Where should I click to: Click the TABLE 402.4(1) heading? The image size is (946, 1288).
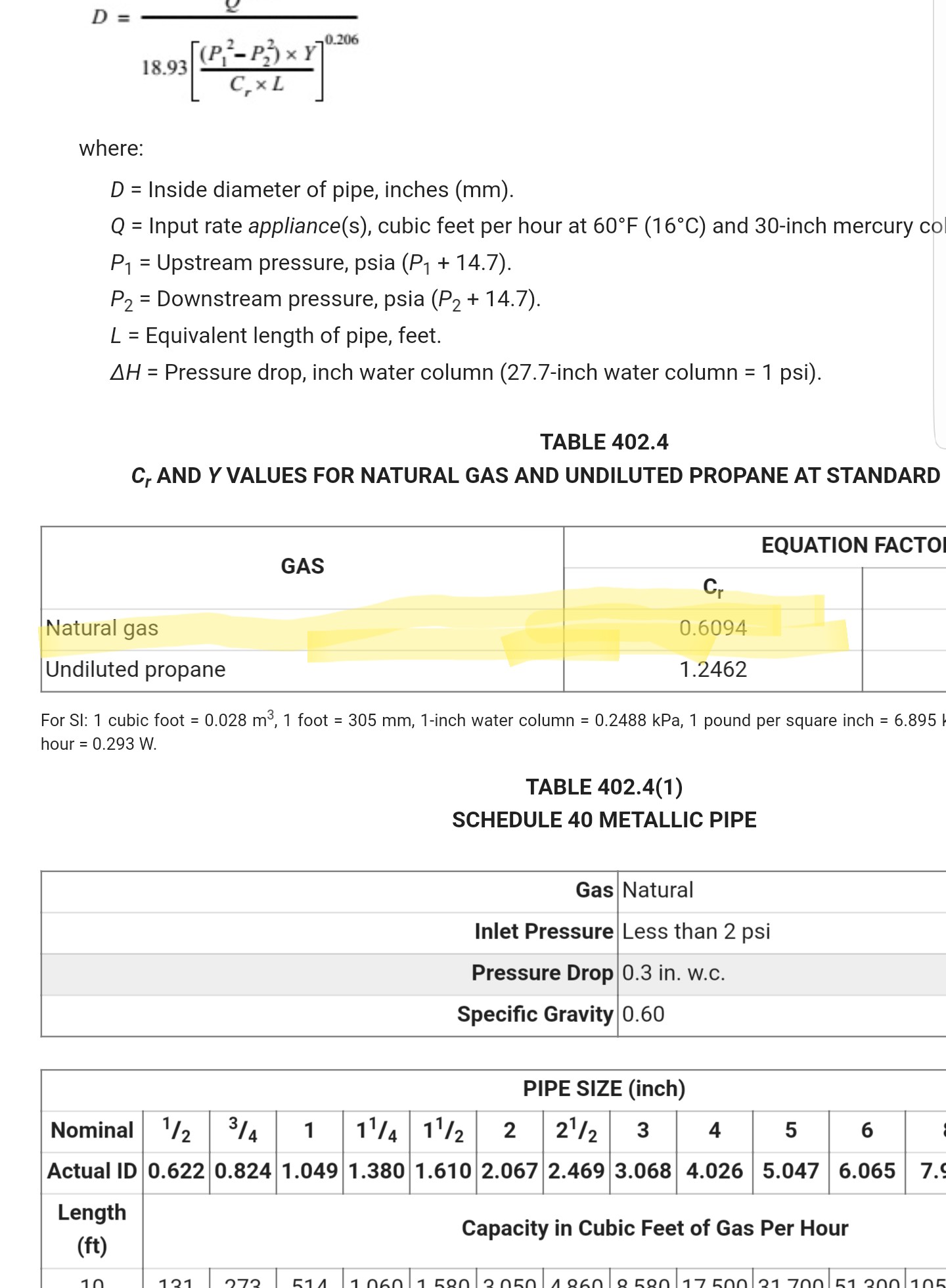pos(604,787)
